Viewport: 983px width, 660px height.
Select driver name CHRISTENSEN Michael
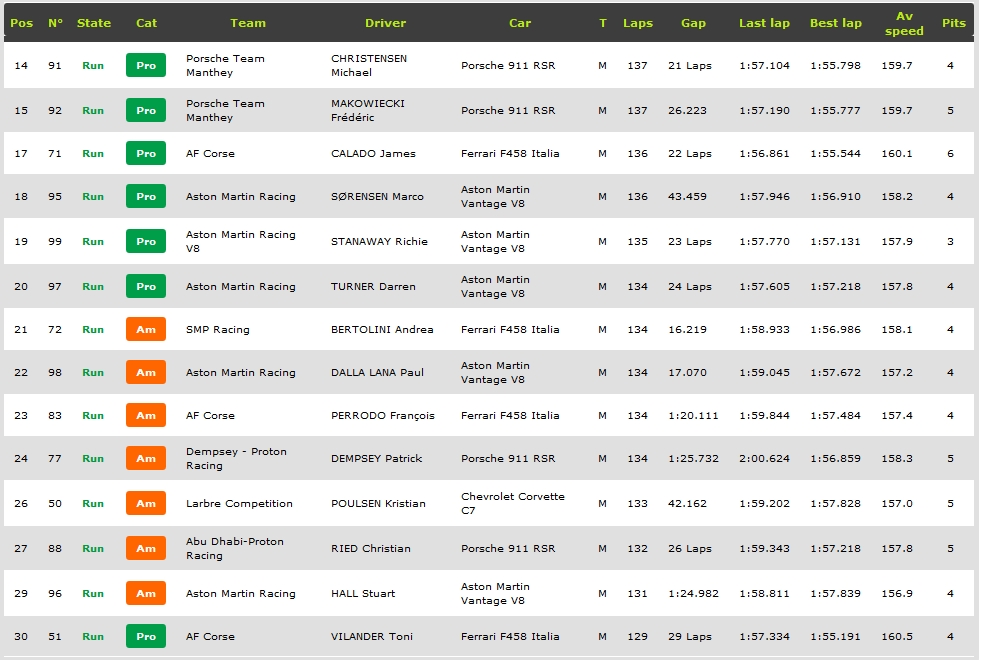tap(369, 66)
